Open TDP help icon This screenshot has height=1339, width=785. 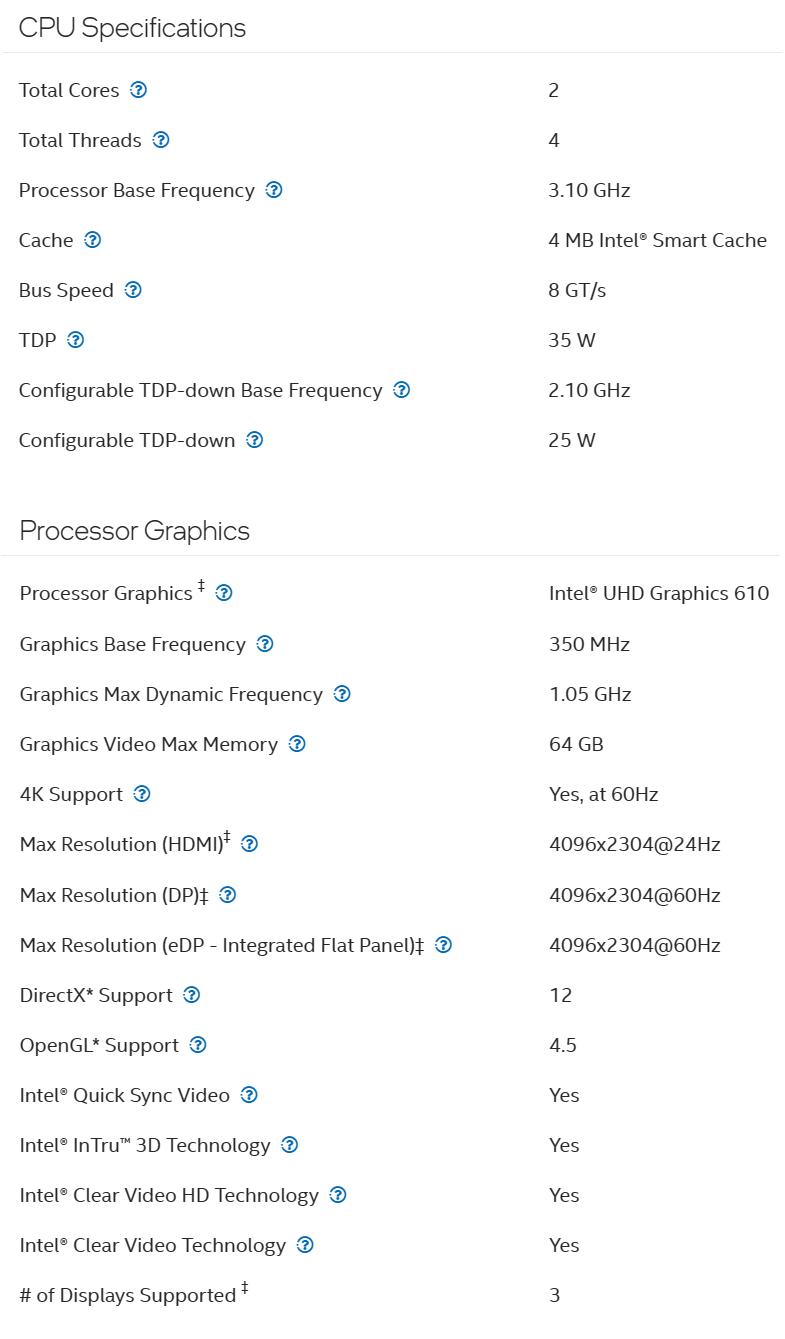click(76, 340)
